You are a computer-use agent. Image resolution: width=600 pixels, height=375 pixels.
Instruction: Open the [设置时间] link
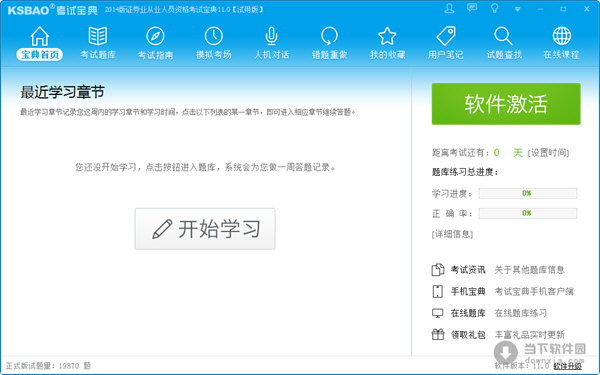548,153
